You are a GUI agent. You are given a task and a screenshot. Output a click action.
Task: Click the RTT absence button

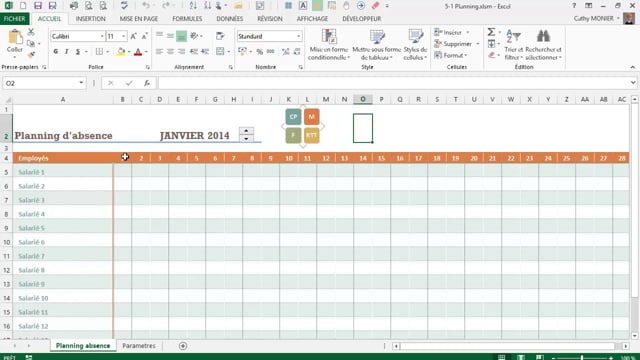pos(311,135)
